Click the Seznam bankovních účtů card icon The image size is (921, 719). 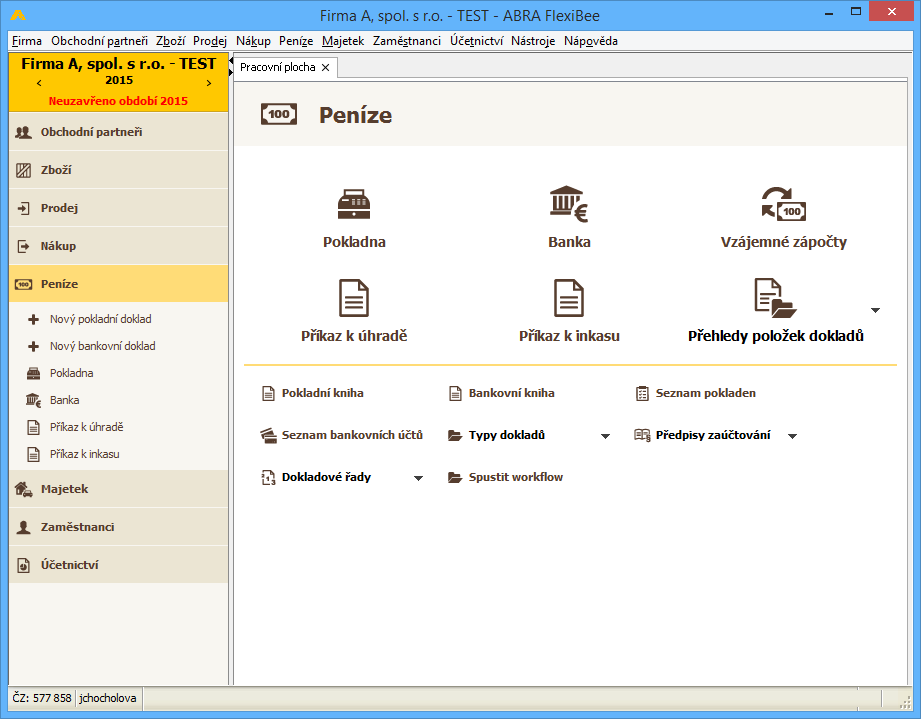pyautogui.click(x=267, y=435)
